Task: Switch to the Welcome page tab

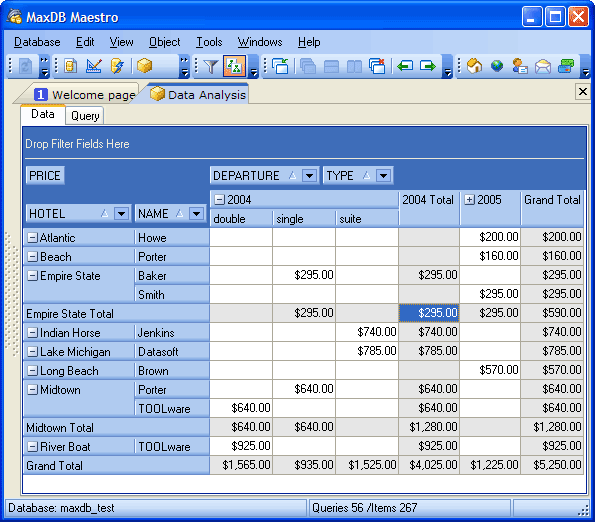Action: (84, 94)
